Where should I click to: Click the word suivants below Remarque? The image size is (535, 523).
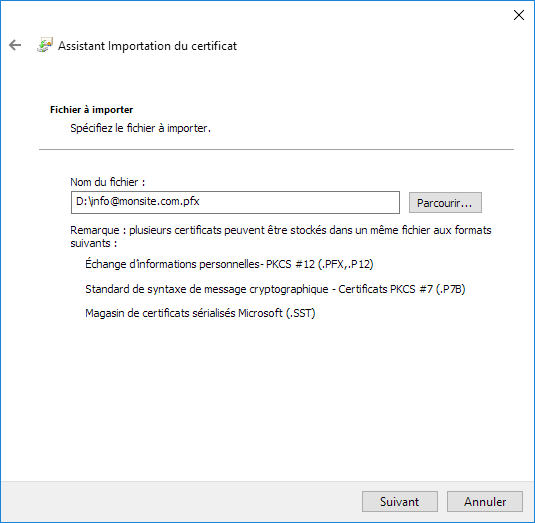(x=90, y=243)
